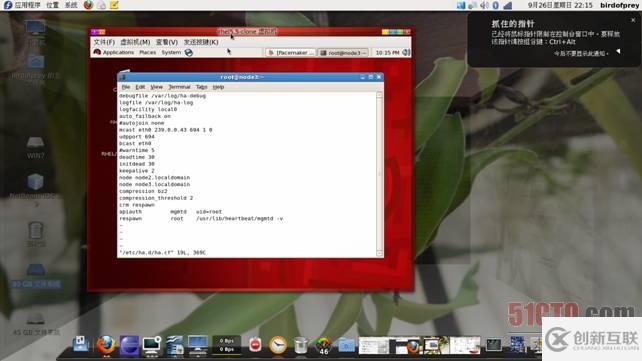Click the signal strength tray icon
The width and height of the screenshot is (642, 361).
tap(508, 5)
